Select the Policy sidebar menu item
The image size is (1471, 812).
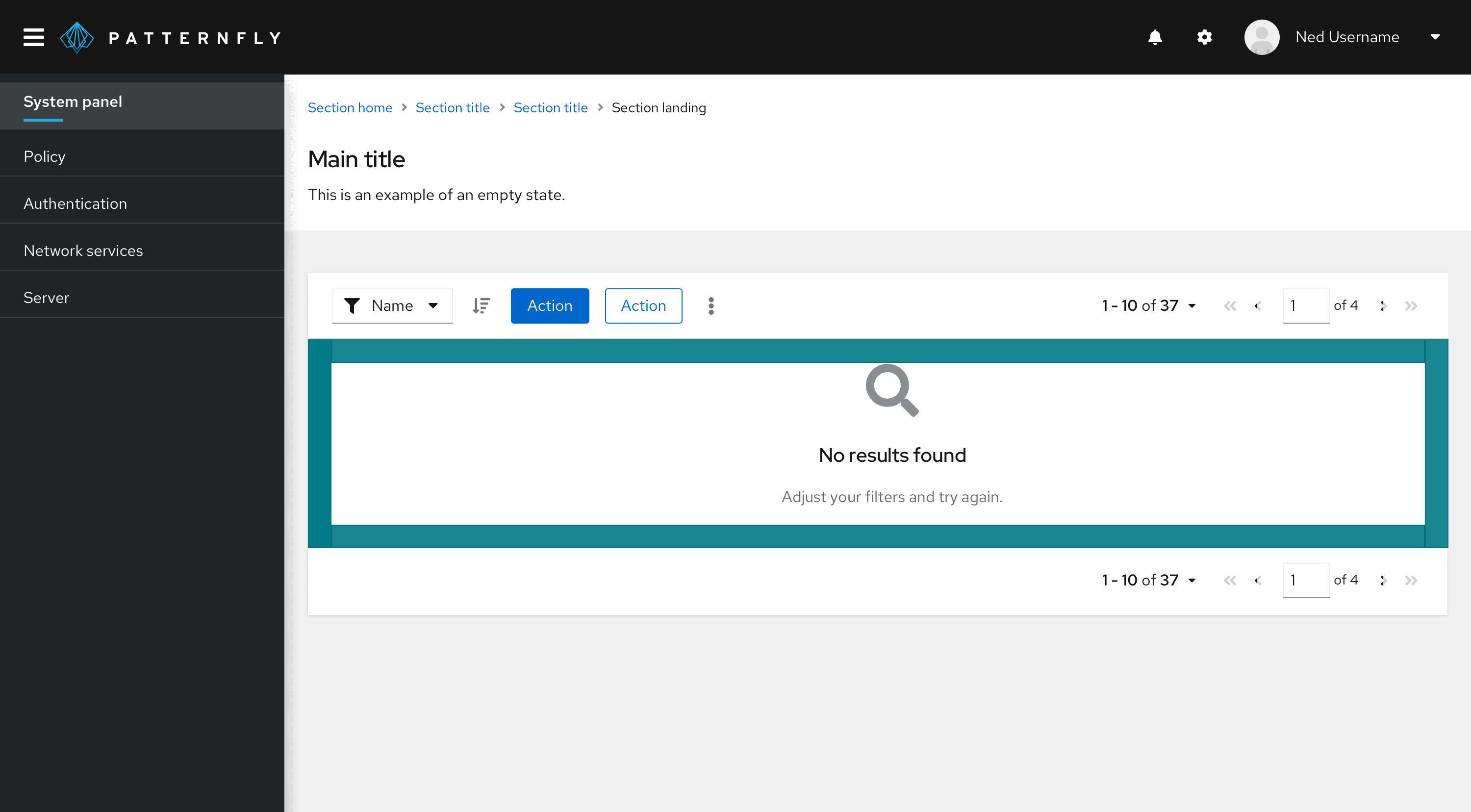point(142,156)
